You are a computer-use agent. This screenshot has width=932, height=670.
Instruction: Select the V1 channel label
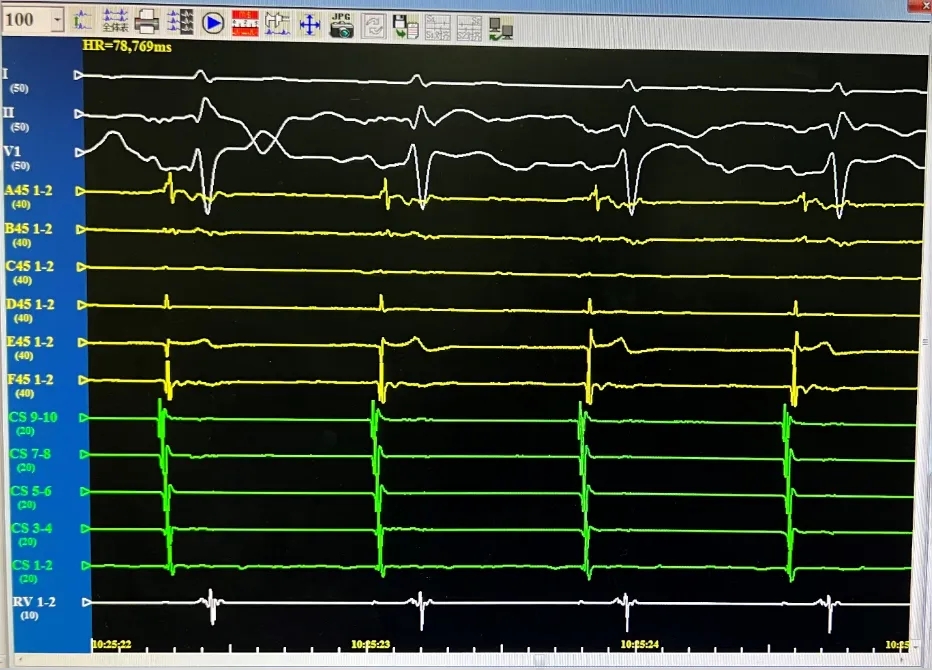pos(12,152)
